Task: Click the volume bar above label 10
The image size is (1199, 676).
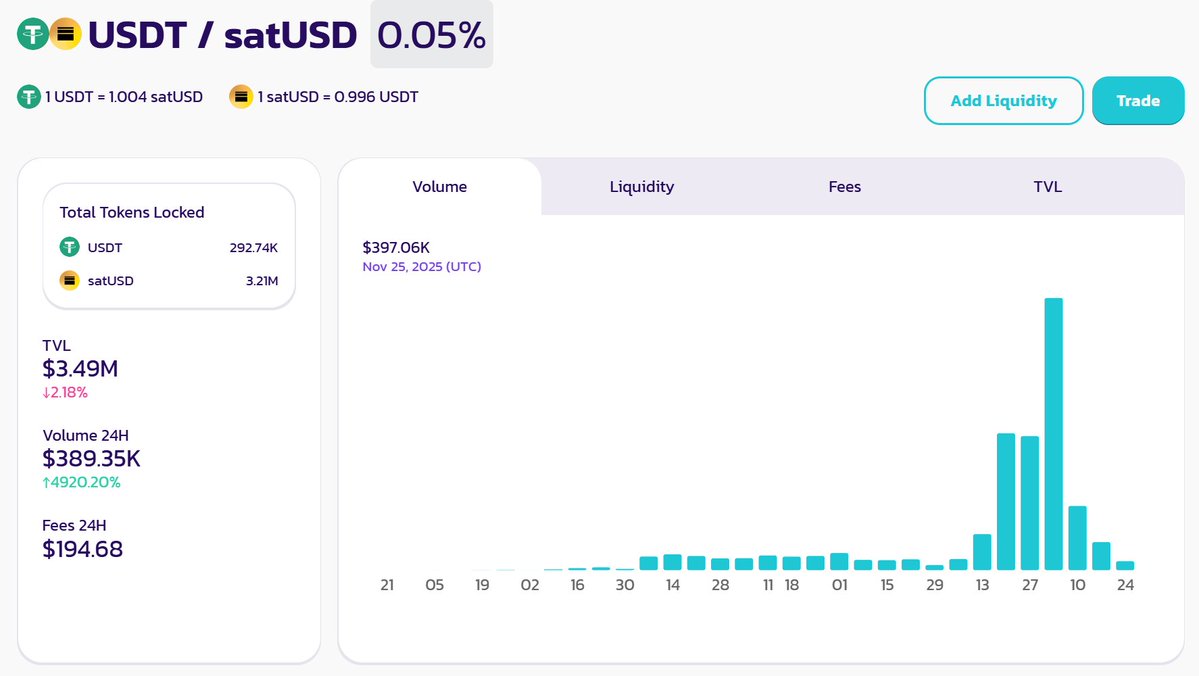Action: [1077, 538]
